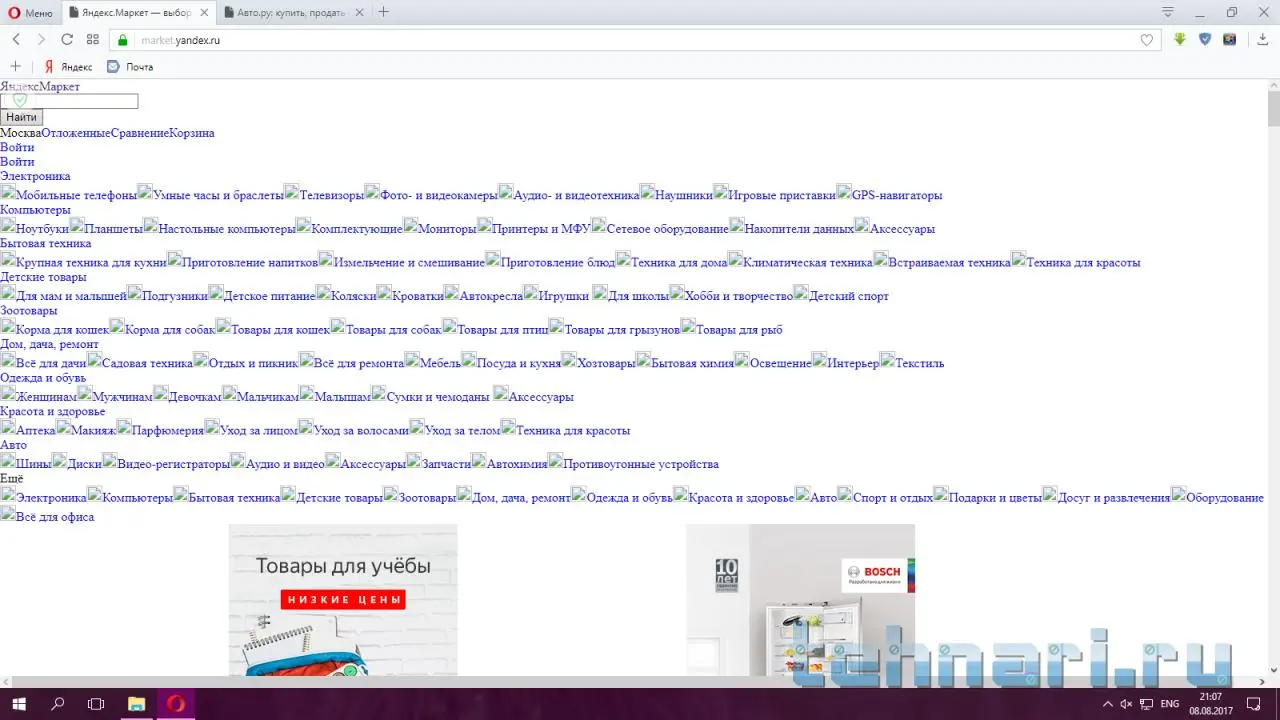Open the Почта bookmark
Screen dimensions: 1280x720
tap(130, 67)
